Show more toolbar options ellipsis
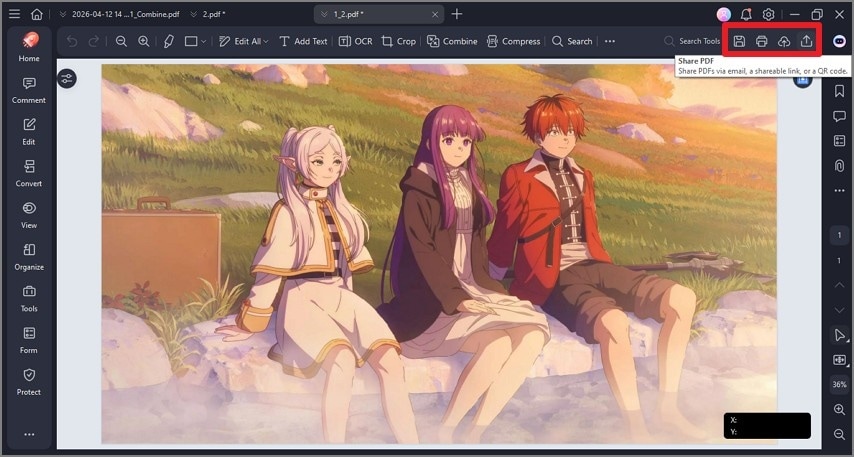The width and height of the screenshot is (854, 457). click(610, 41)
